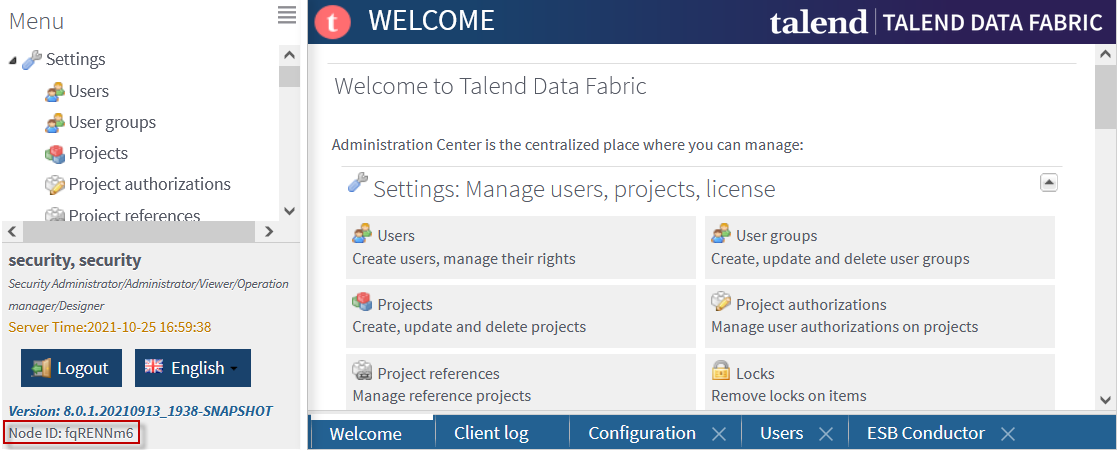Collapse the Settings tree node arrow

(13, 61)
